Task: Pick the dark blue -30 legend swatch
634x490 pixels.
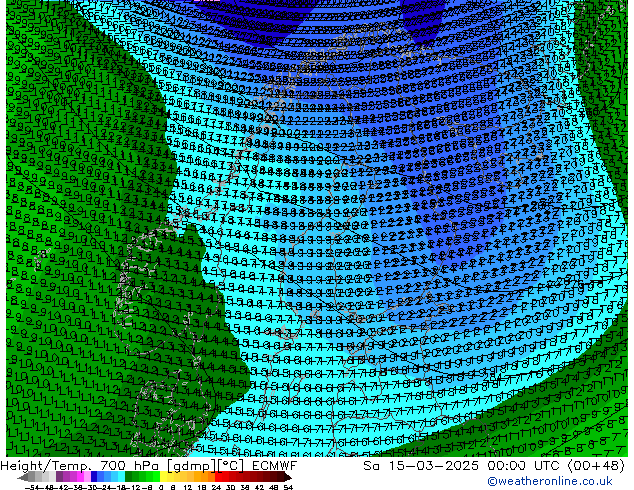Action: (94, 477)
